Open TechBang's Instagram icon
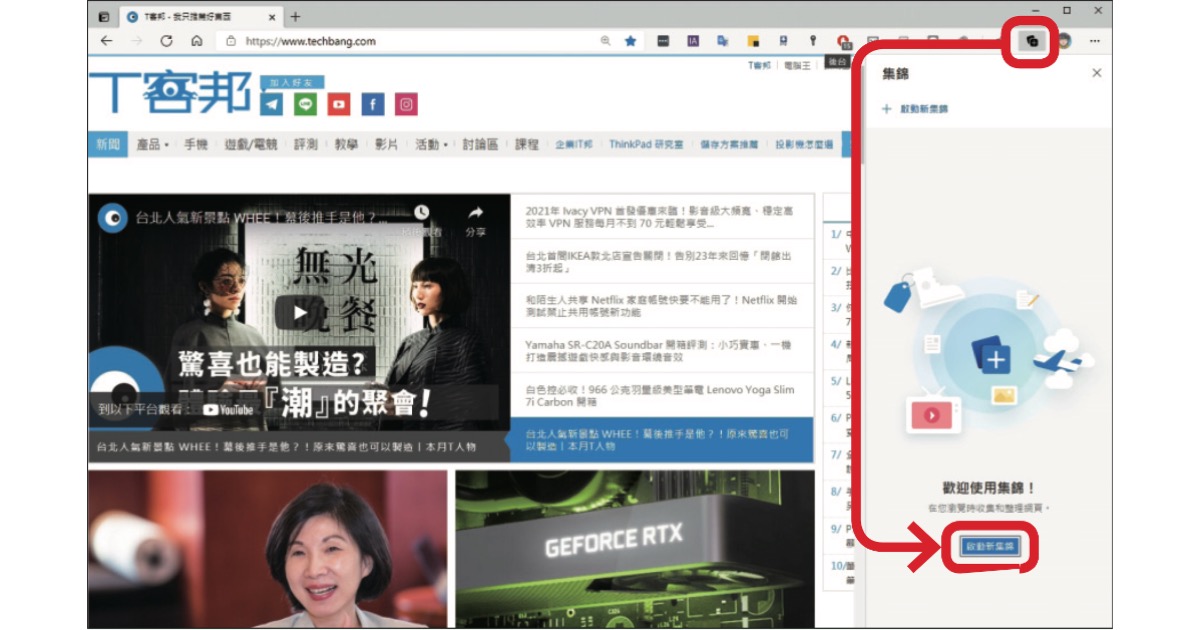This screenshot has width=1200, height=630. click(x=405, y=104)
